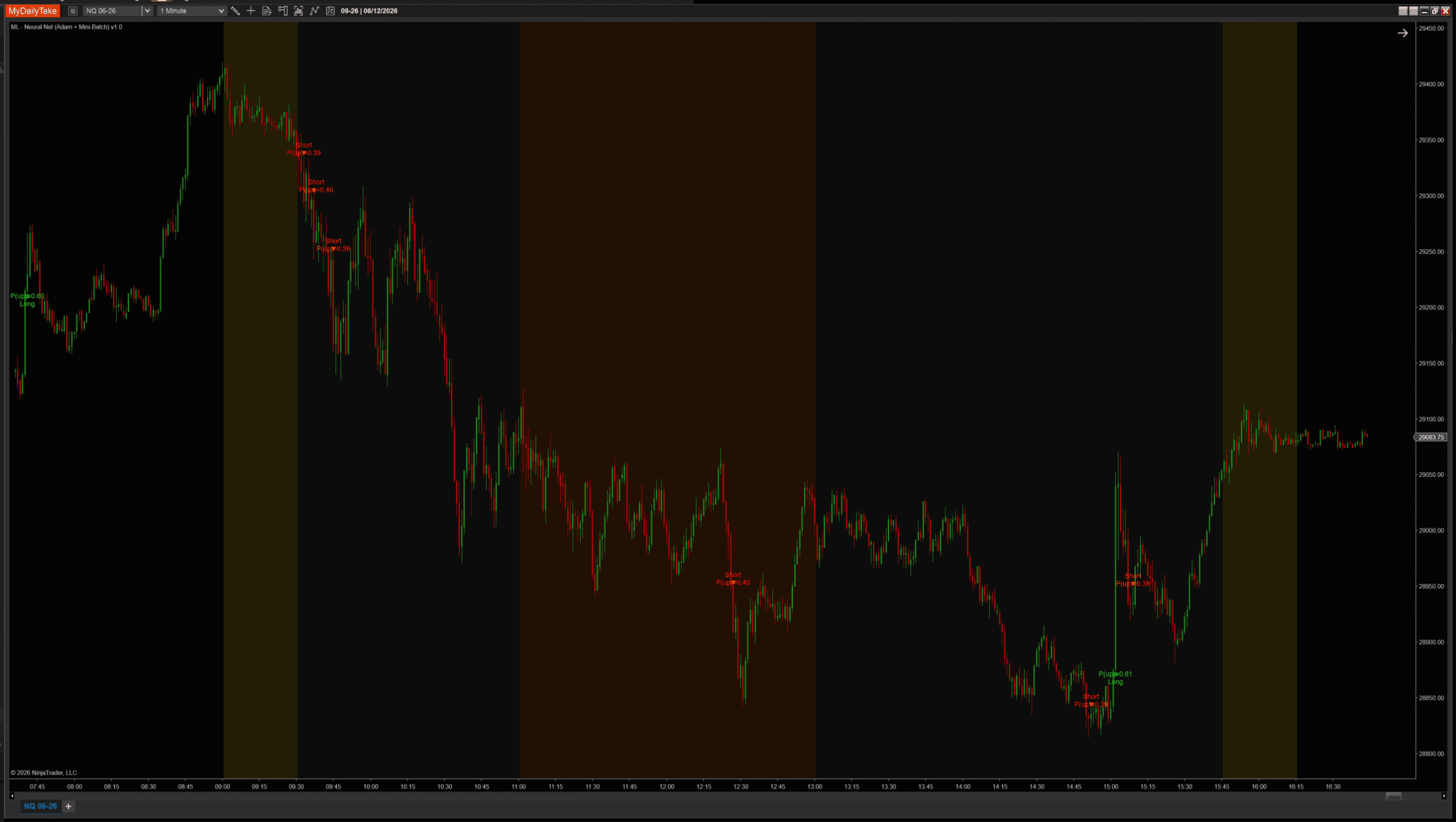Restore down the chart window
This screenshot has width=1456, height=822.
click(x=1435, y=11)
